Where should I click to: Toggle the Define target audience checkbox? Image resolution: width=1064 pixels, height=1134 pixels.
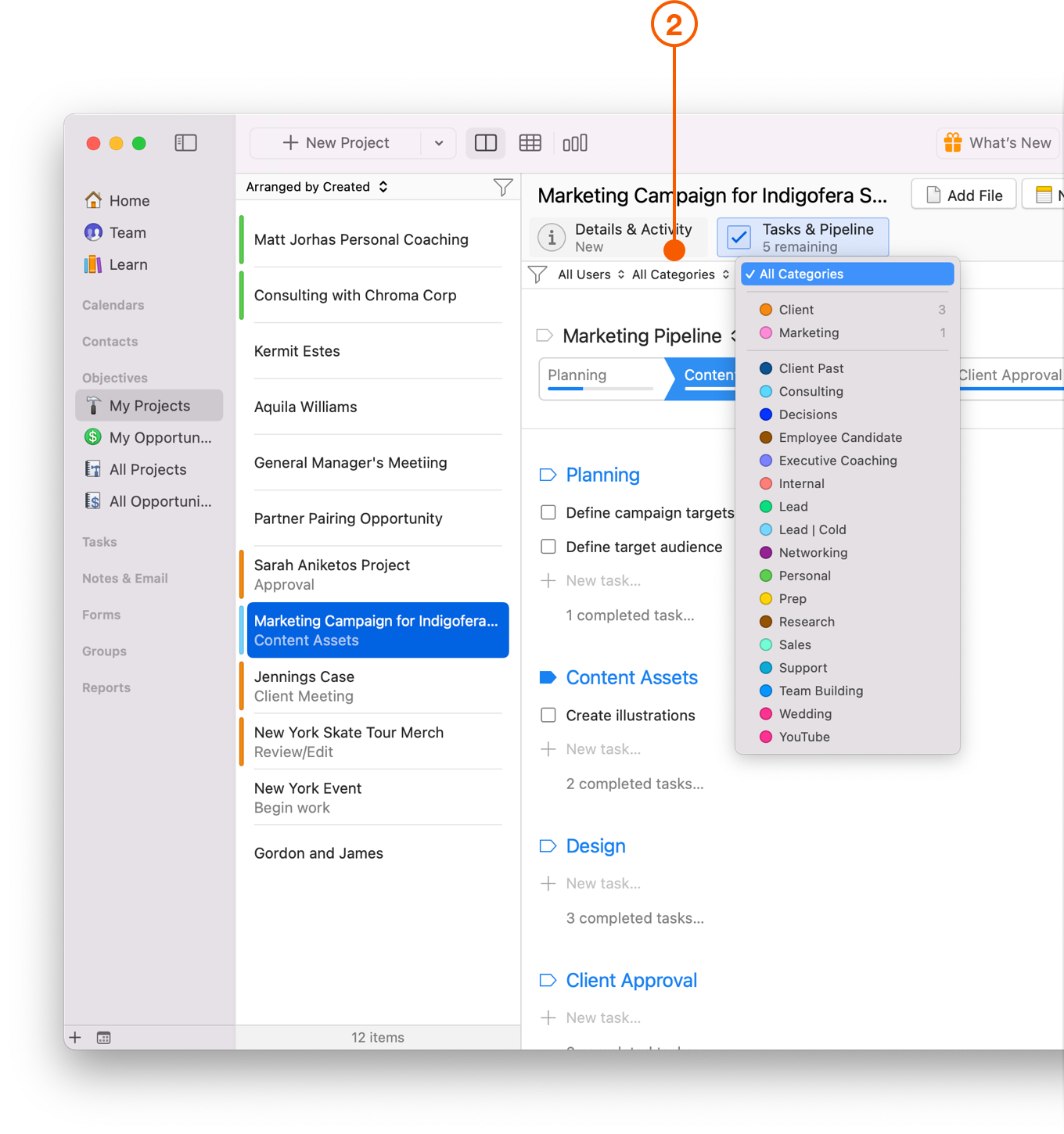[548, 547]
